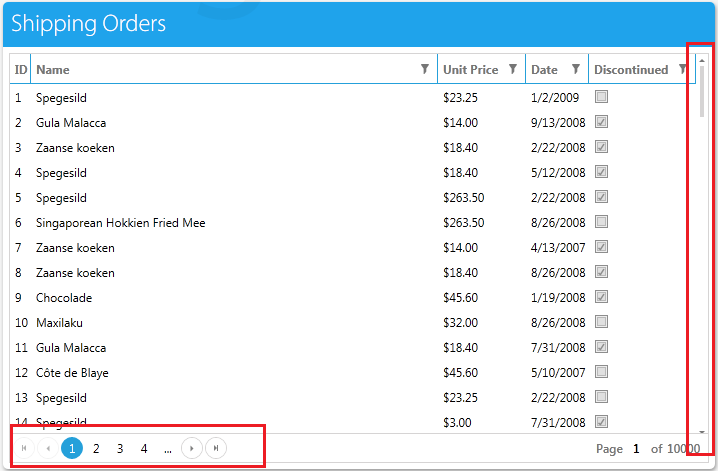Viewport: 718px width, 471px height.
Task: Go to the previous page arrow
Action: [48, 448]
